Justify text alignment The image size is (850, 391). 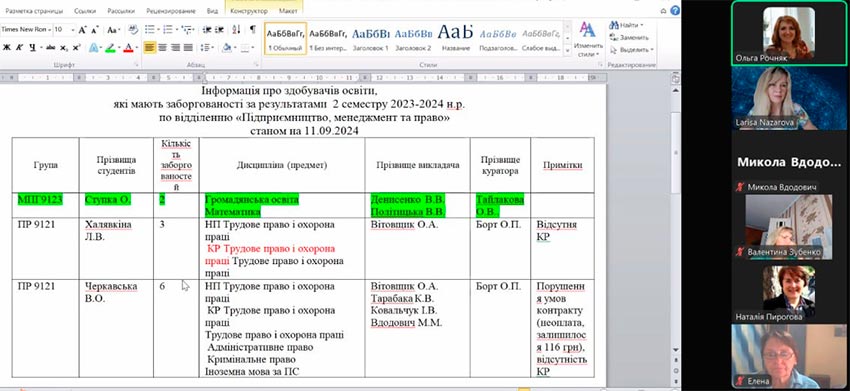(x=188, y=48)
